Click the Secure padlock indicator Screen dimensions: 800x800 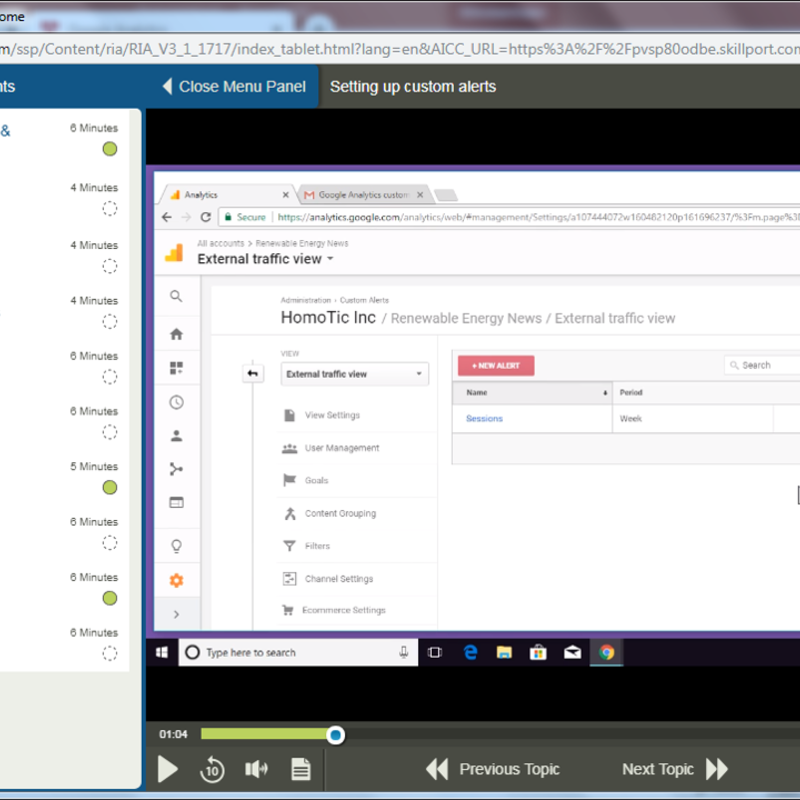(245, 217)
